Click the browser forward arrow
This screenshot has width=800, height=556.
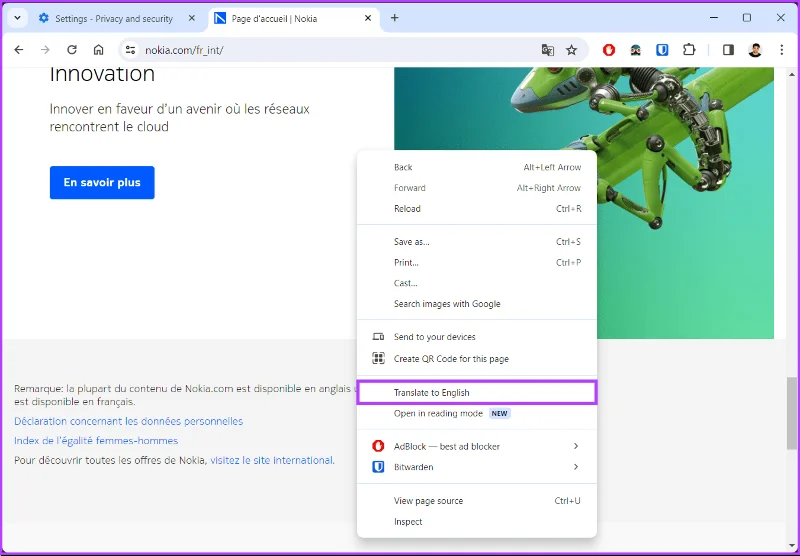click(45, 50)
